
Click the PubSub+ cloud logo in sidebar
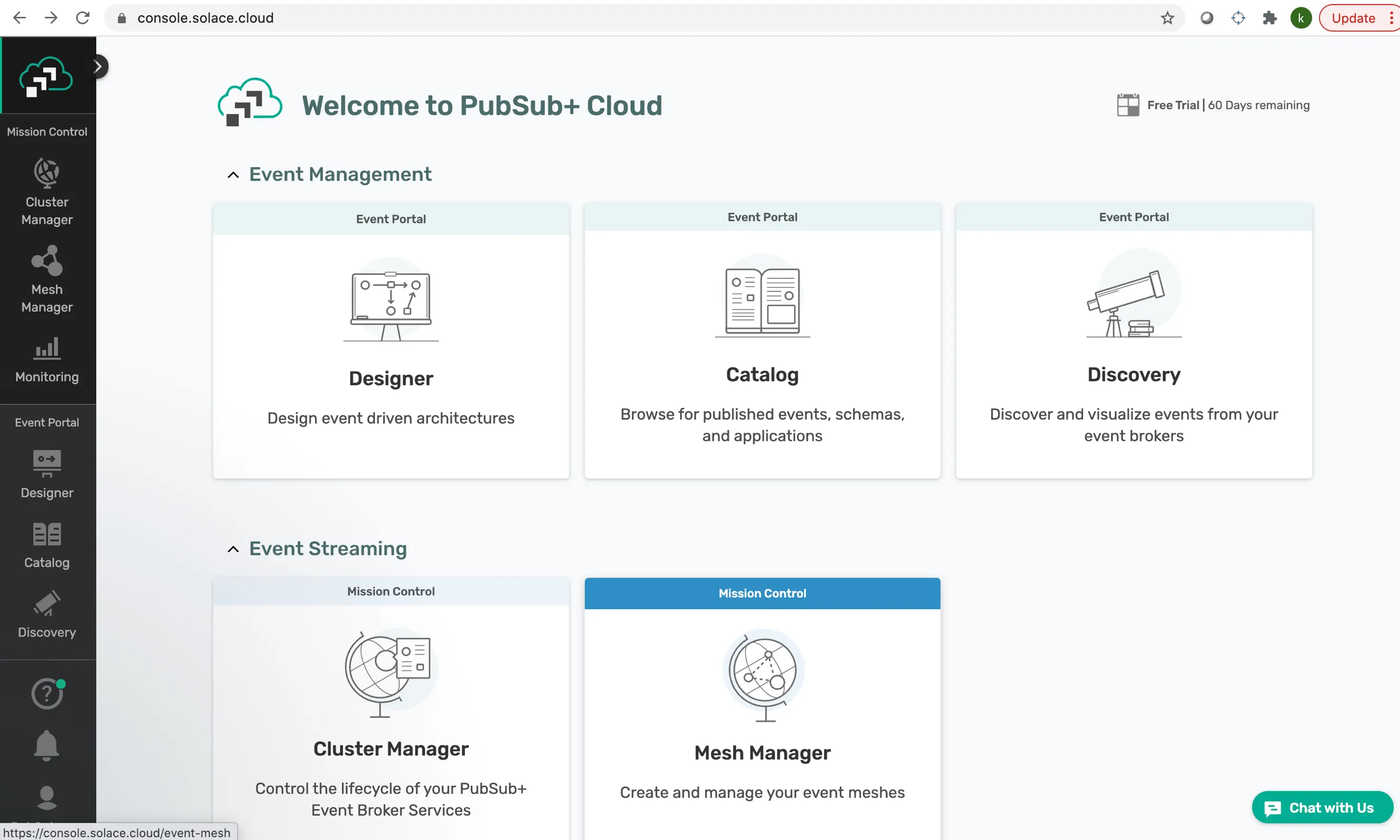pos(46,76)
